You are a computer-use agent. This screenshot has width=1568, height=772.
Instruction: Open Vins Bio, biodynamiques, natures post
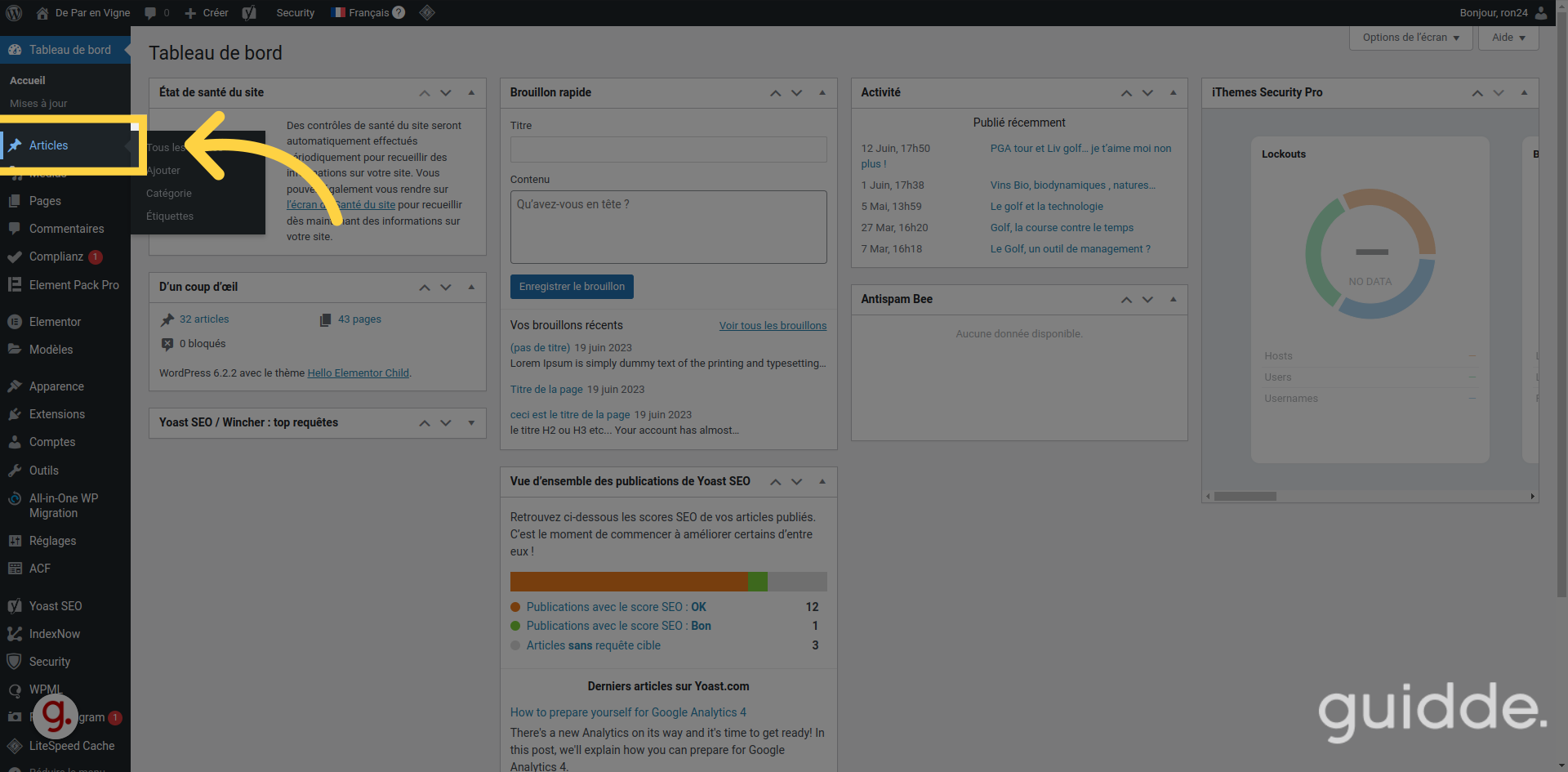coord(1072,185)
